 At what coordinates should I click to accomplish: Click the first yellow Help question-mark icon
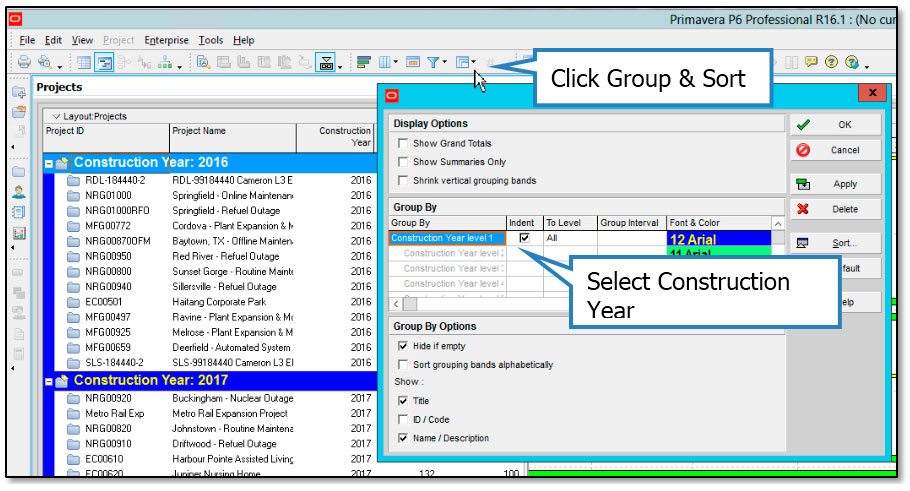point(832,62)
